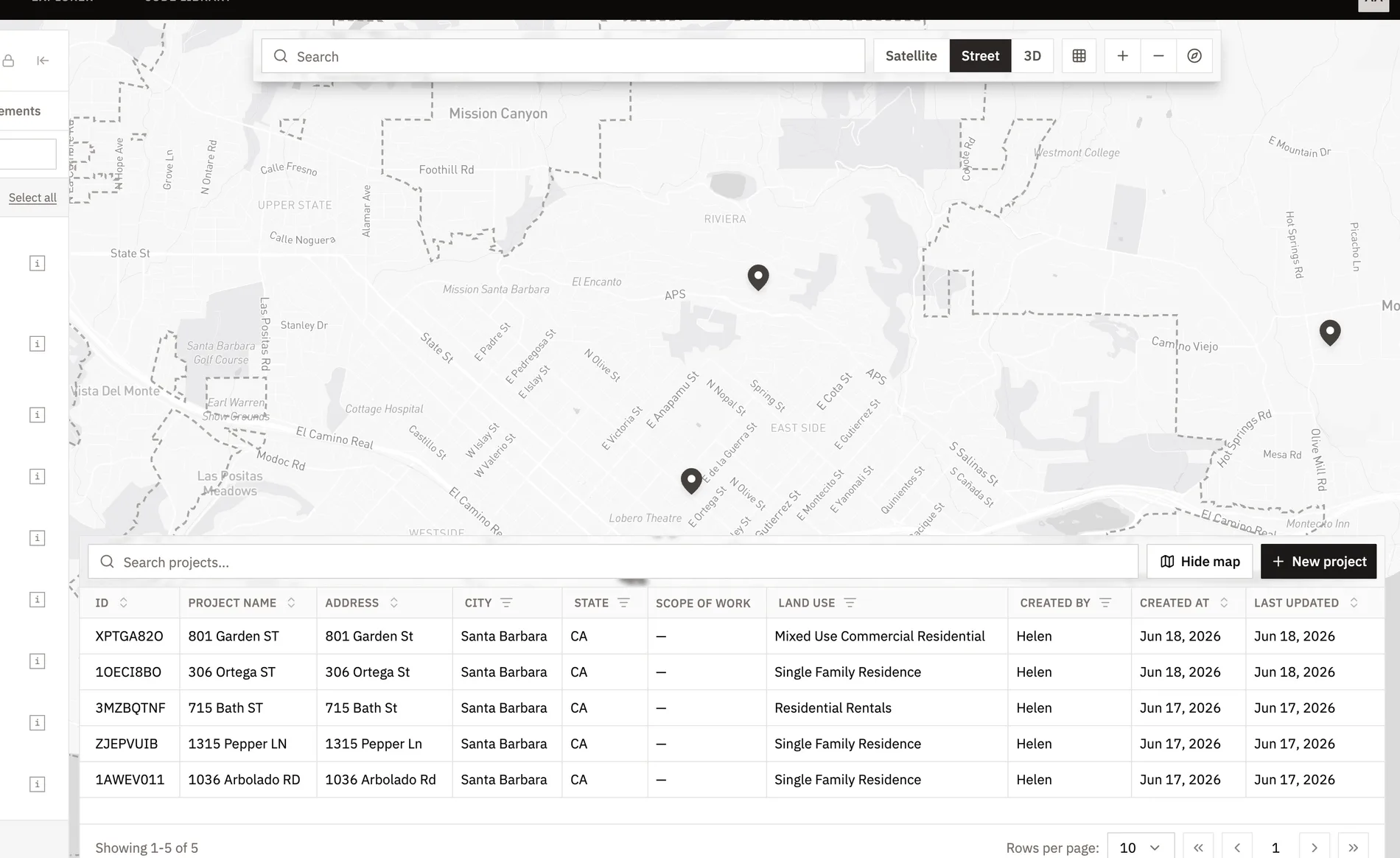Go to last page of results
The height and width of the screenshot is (858, 1400).
[1353, 848]
